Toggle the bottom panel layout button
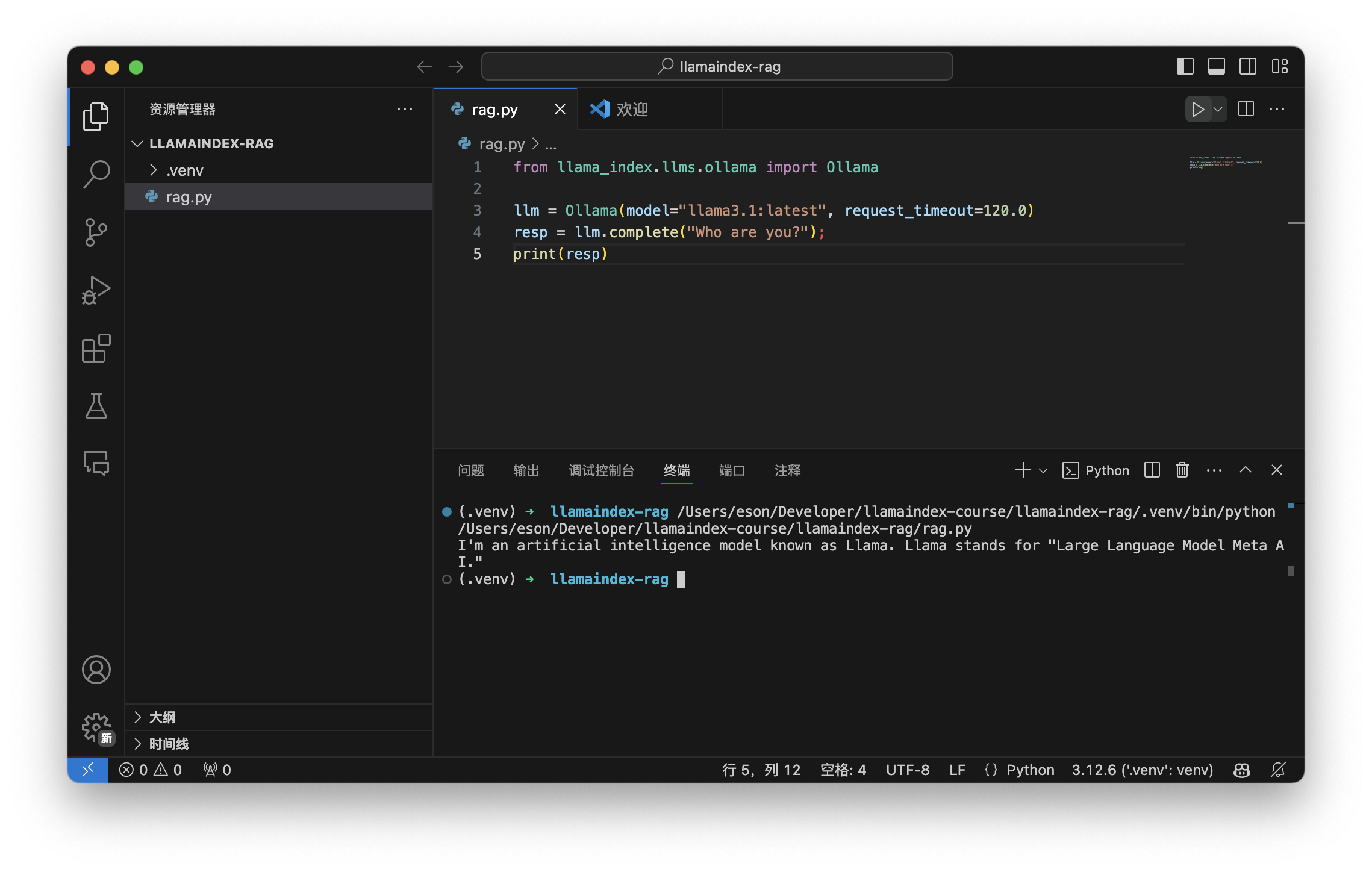Image resolution: width=1372 pixels, height=872 pixels. pyautogui.click(x=1216, y=67)
